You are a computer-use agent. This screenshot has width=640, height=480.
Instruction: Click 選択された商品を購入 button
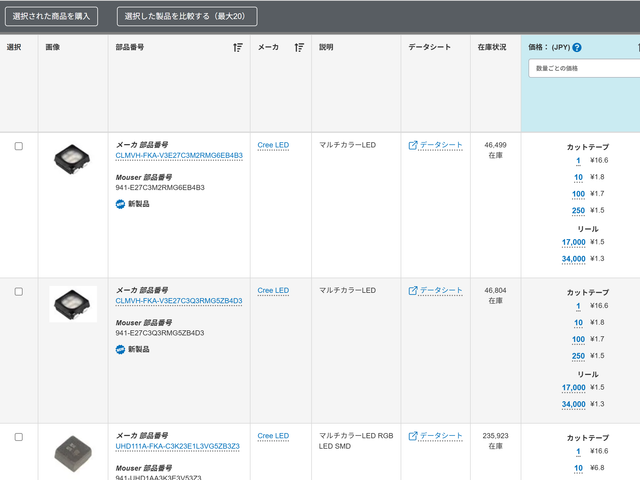tap(51, 16)
